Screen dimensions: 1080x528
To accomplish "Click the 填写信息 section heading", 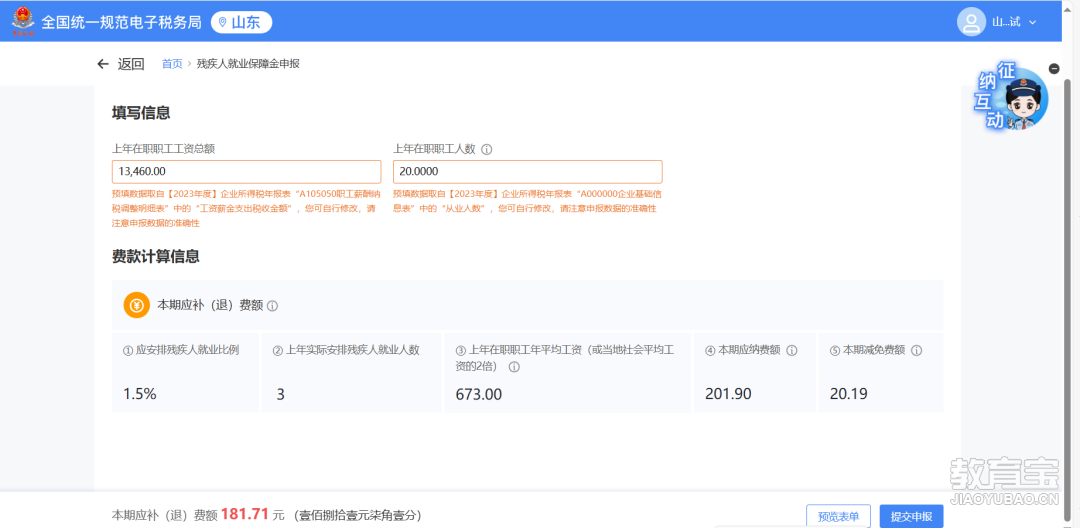I will [x=141, y=113].
